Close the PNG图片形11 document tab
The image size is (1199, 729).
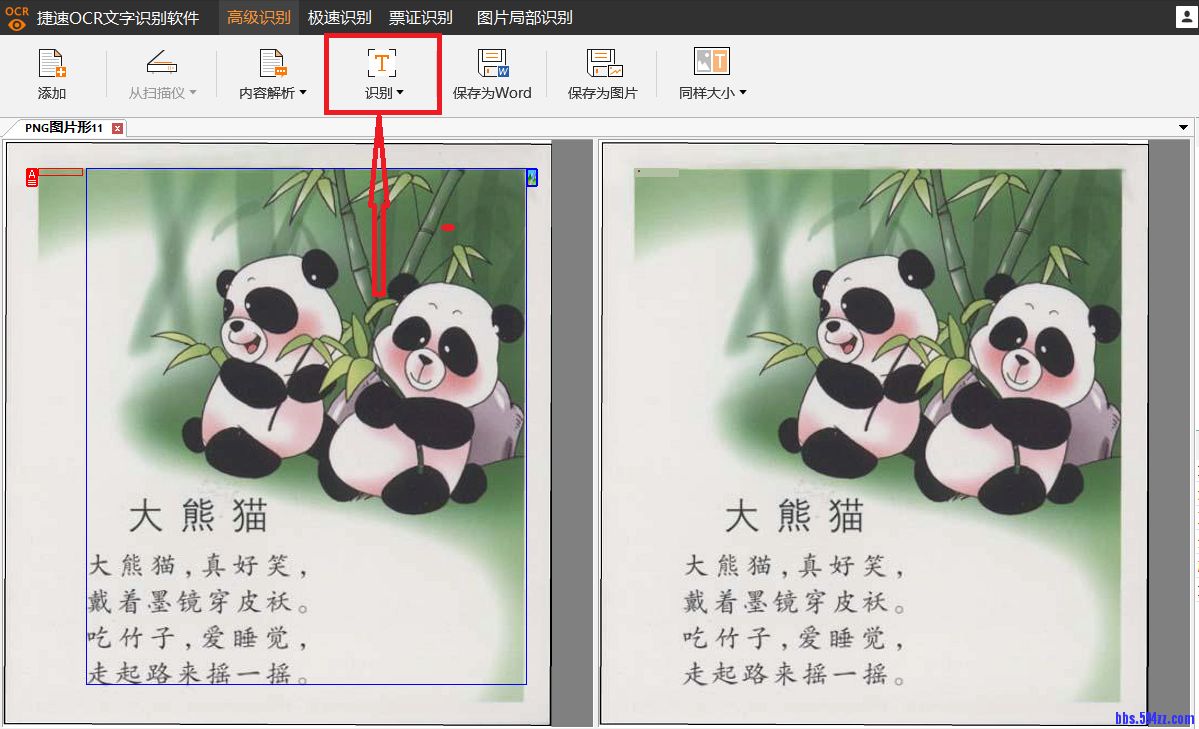pyautogui.click(x=118, y=128)
